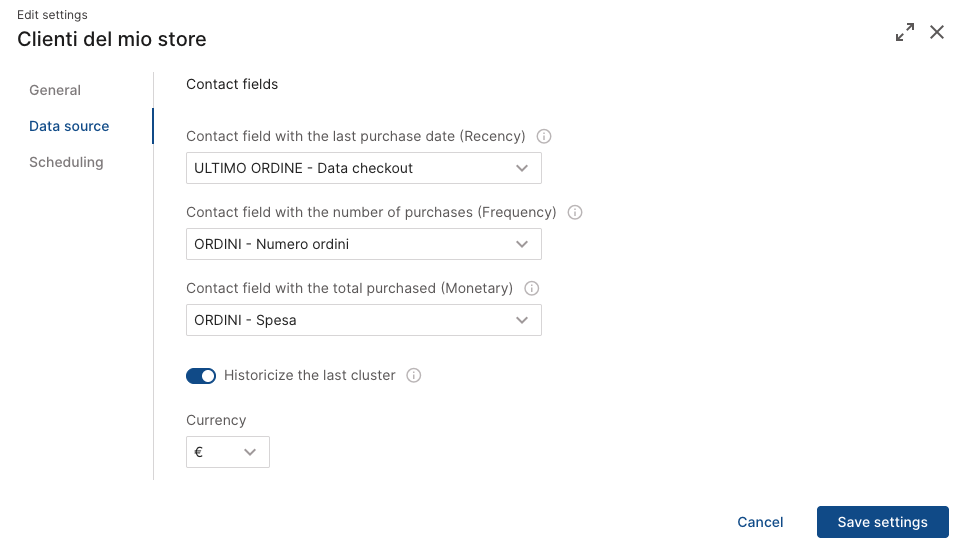This screenshot has width=962, height=540.
Task: Click the info icon next to Recency label
Action: [544, 137]
